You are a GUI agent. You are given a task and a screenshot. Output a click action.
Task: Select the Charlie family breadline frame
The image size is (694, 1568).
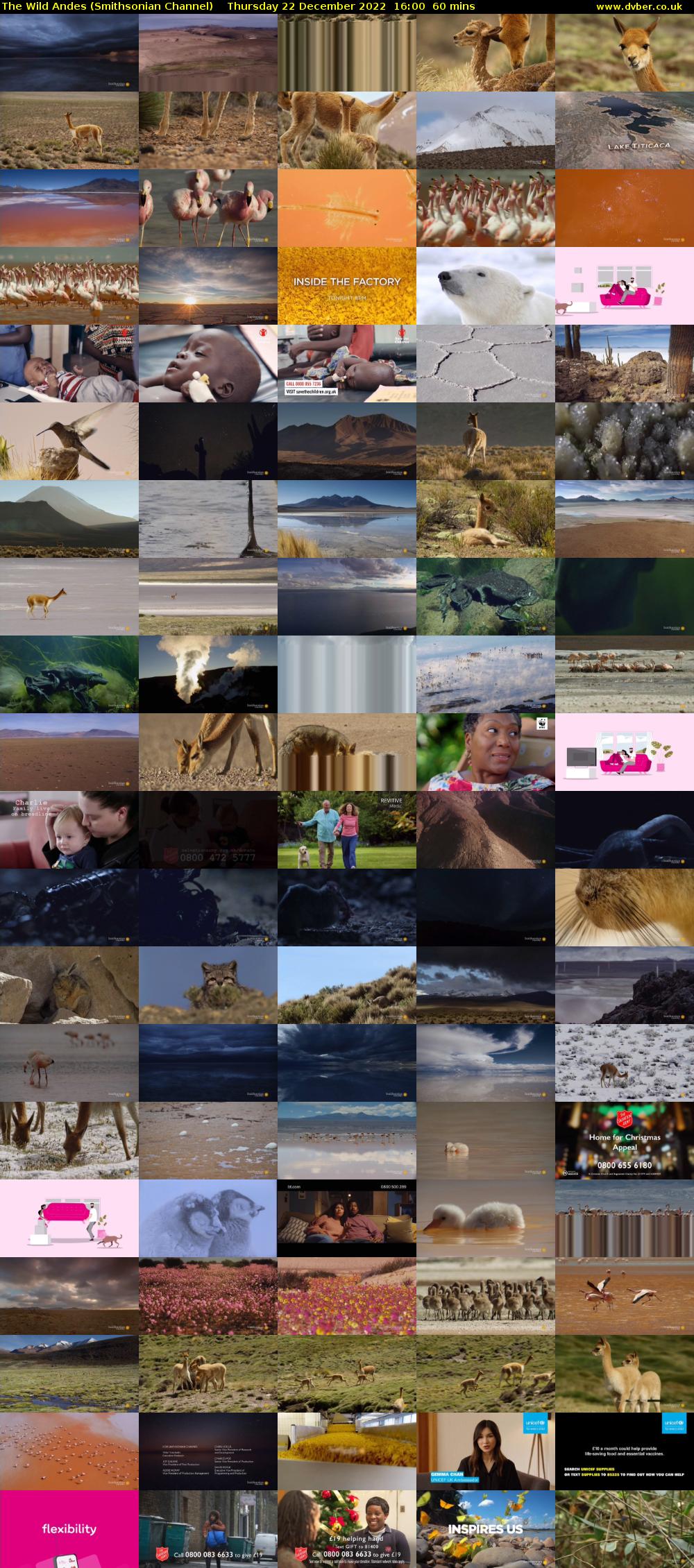(x=69, y=830)
